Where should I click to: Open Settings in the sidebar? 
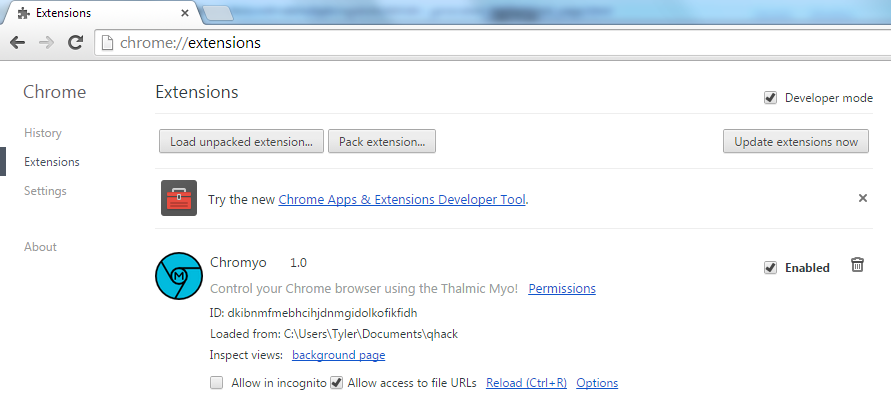tap(45, 191)
